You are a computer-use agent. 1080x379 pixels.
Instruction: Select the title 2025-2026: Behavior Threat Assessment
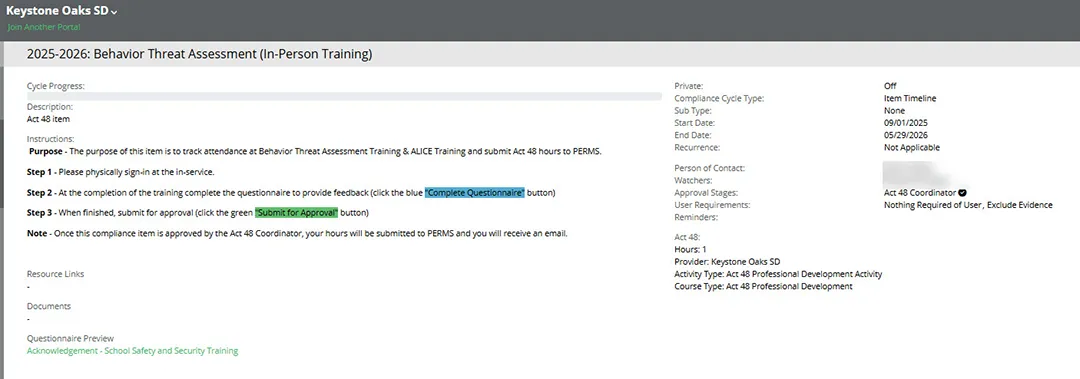click(199, 54)
